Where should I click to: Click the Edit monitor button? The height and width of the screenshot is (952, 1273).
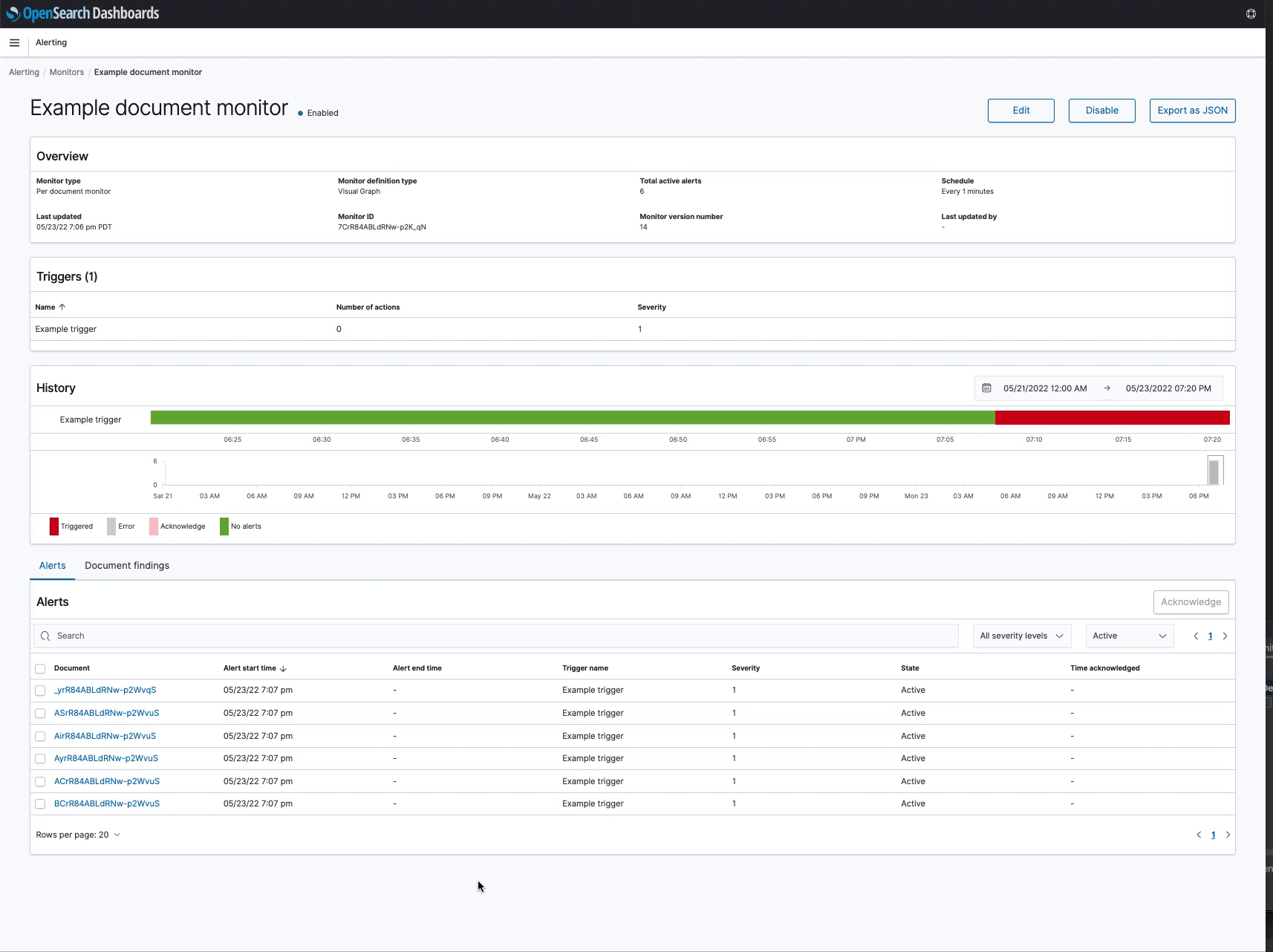pos(1020,111)
